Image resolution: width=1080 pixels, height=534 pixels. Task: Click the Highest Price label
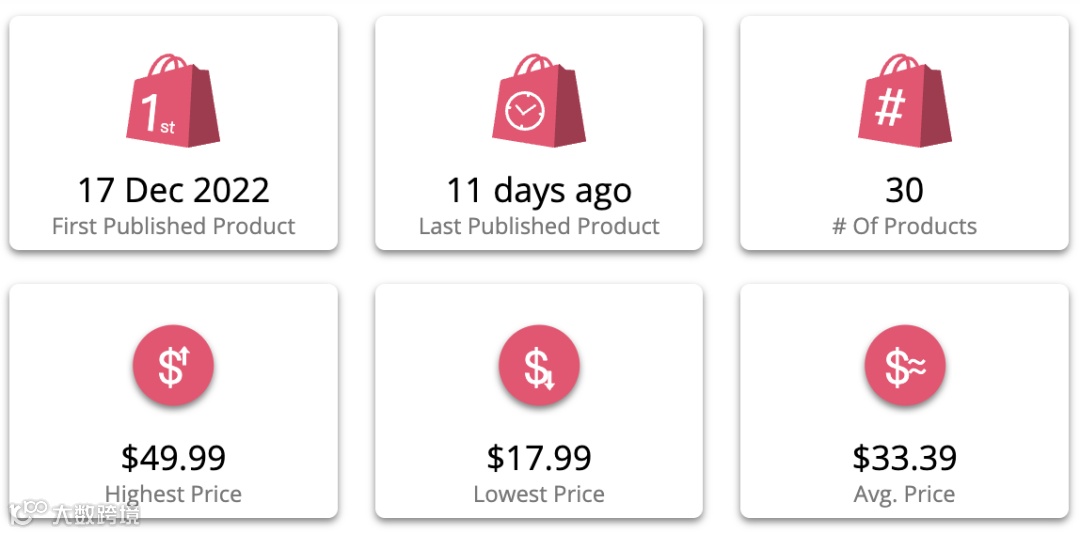(174, 494)
